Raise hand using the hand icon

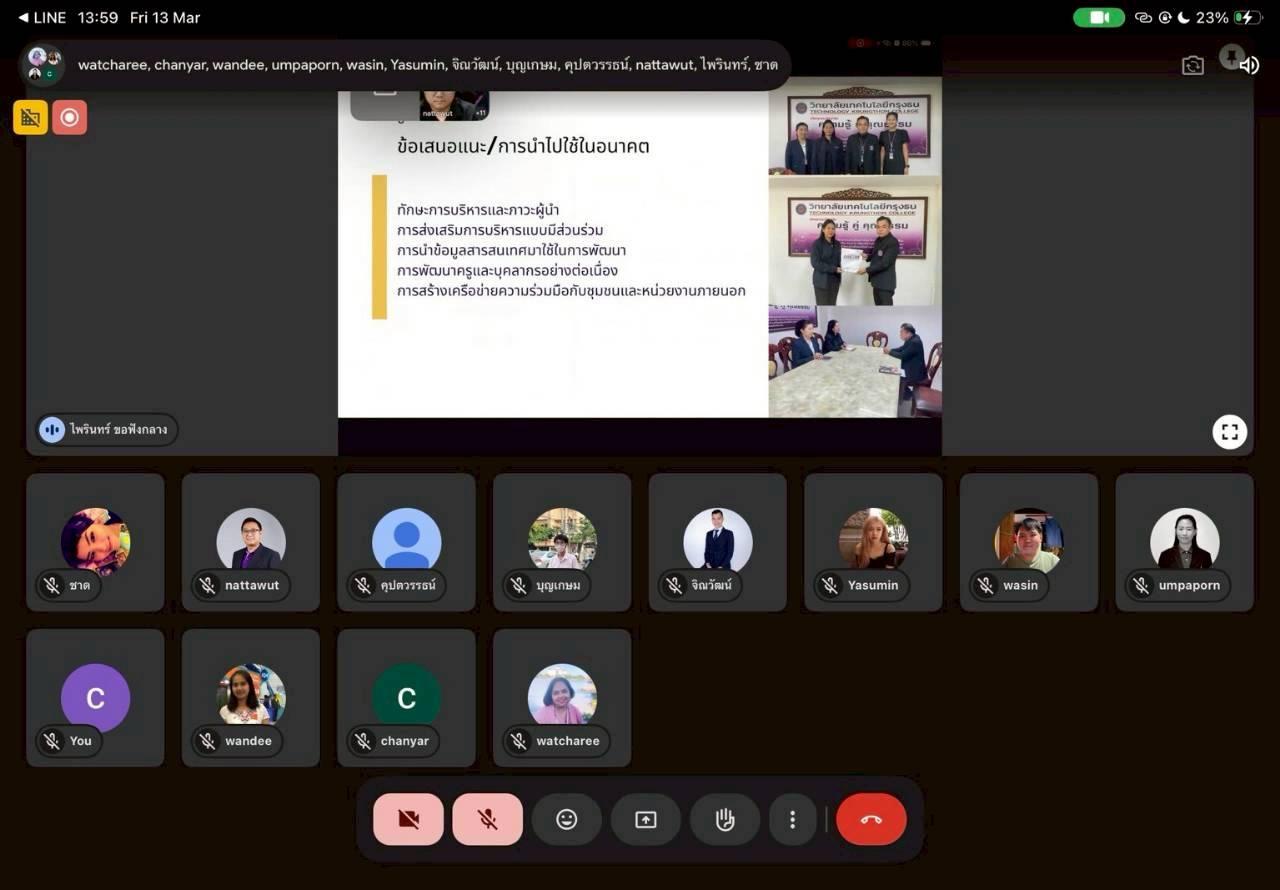pos(725,820)
